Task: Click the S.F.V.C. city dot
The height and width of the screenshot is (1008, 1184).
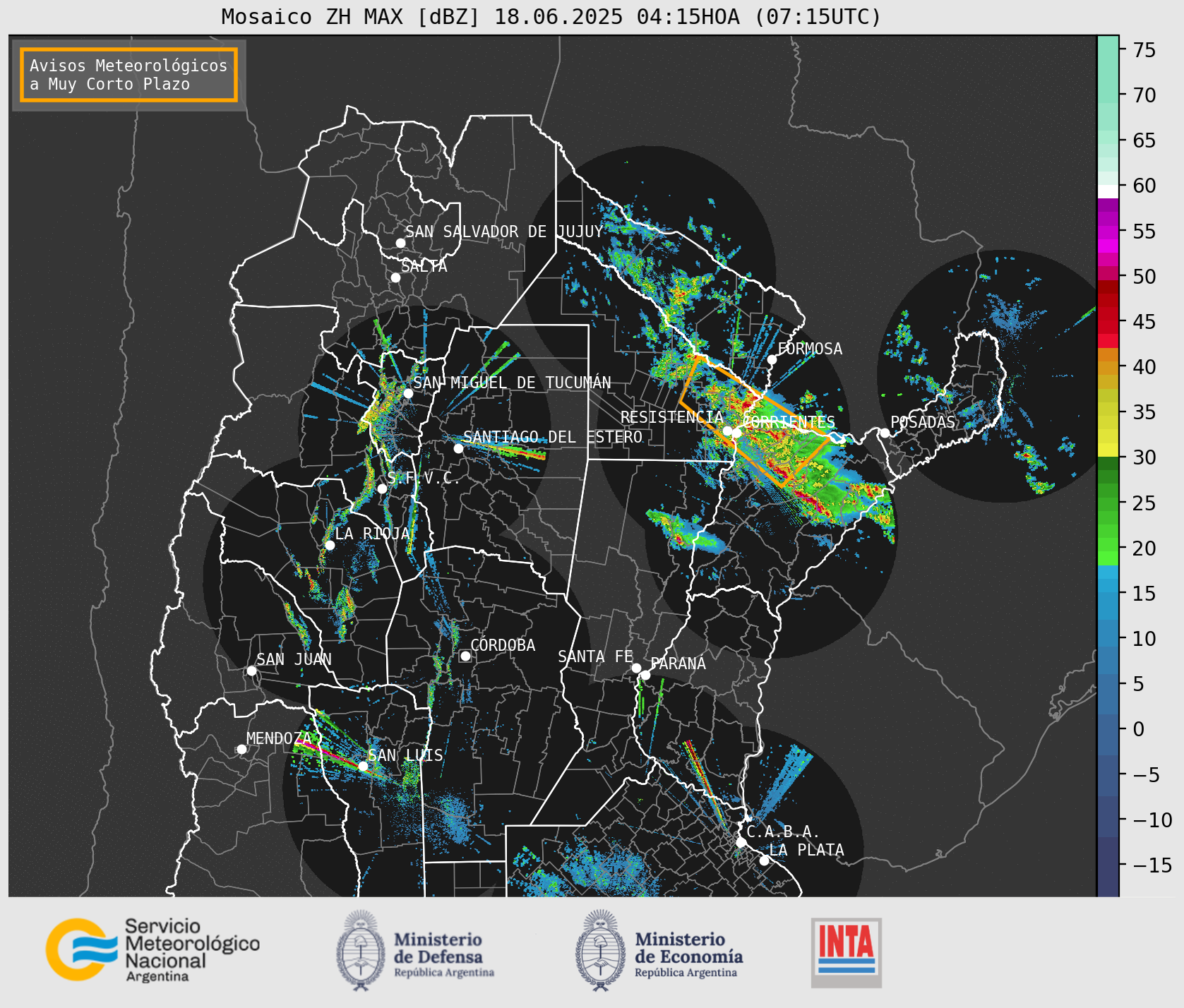Action: click(x=382, y=488)
